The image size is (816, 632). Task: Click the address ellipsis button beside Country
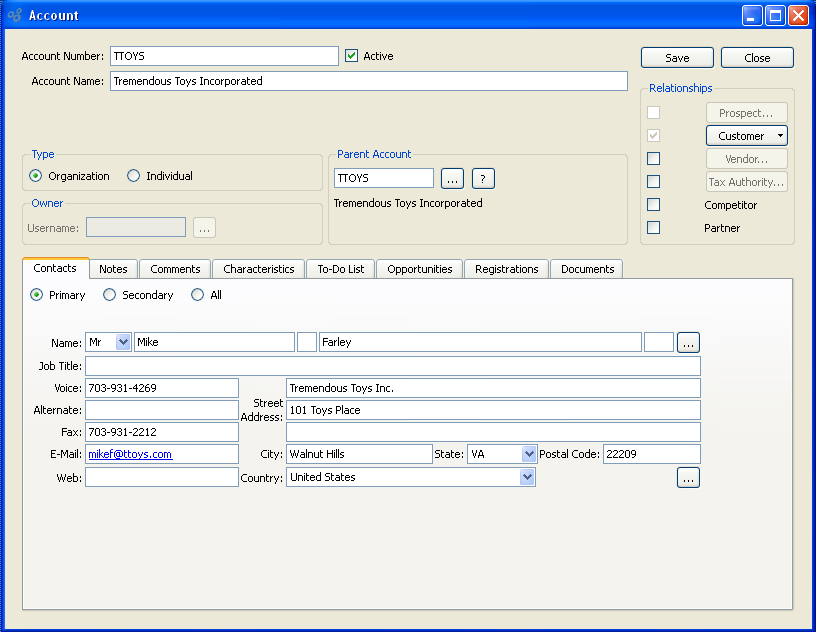[688, 478]
